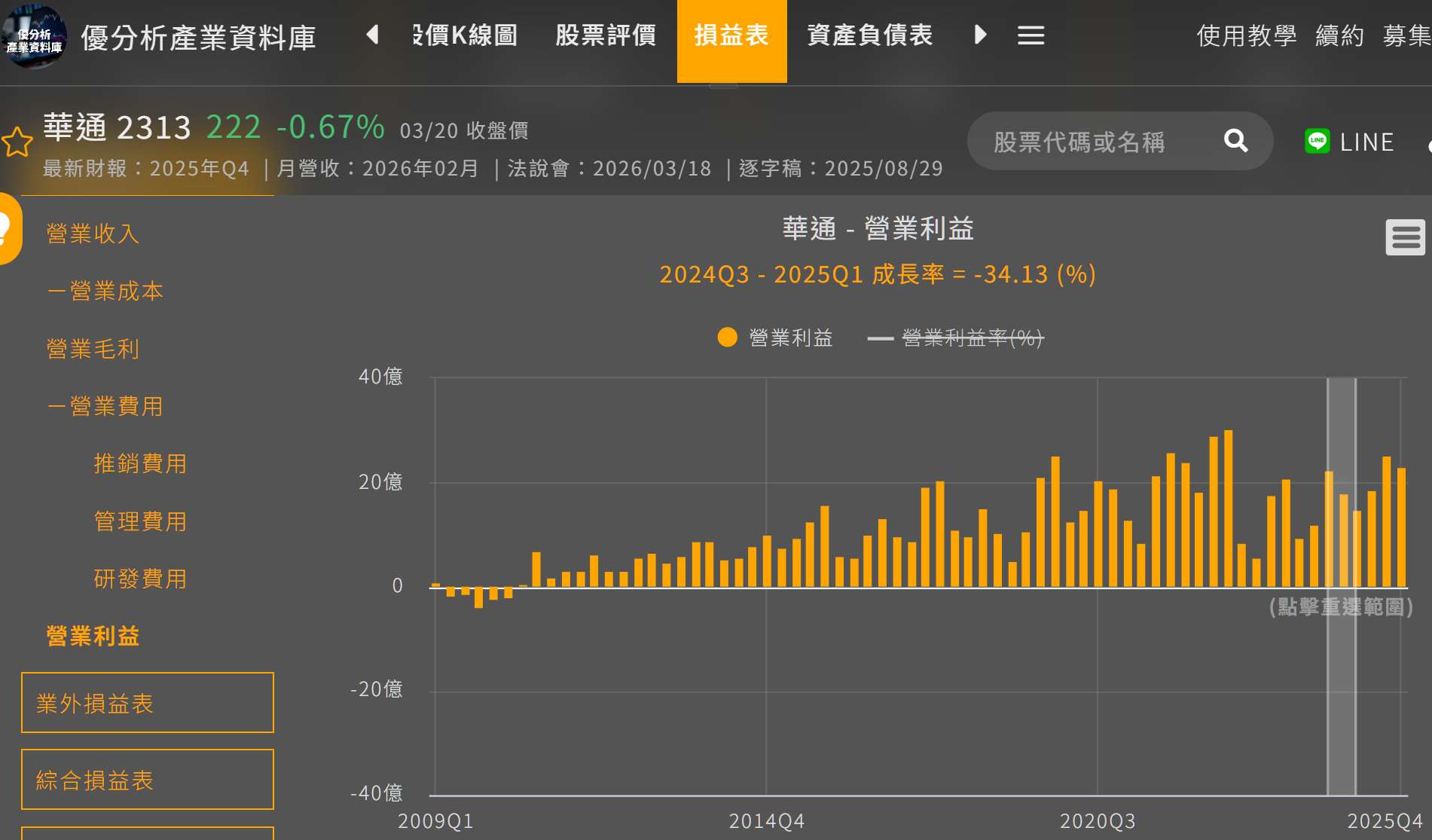Click the site logo 優分析產業資料庫
The height and width of the screenshot is (840, 1432).
pyautogui.click(x=34, y=36)
